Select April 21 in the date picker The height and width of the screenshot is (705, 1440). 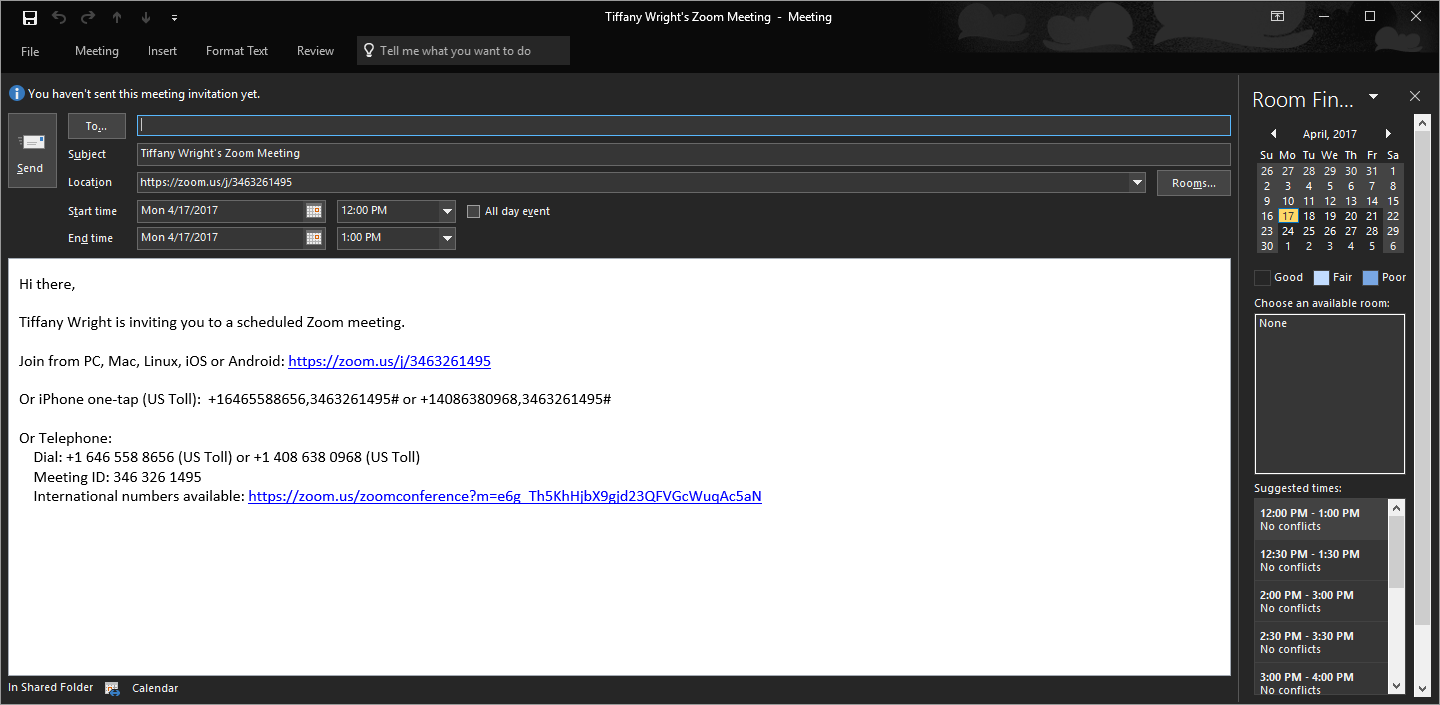[1372, 216]
